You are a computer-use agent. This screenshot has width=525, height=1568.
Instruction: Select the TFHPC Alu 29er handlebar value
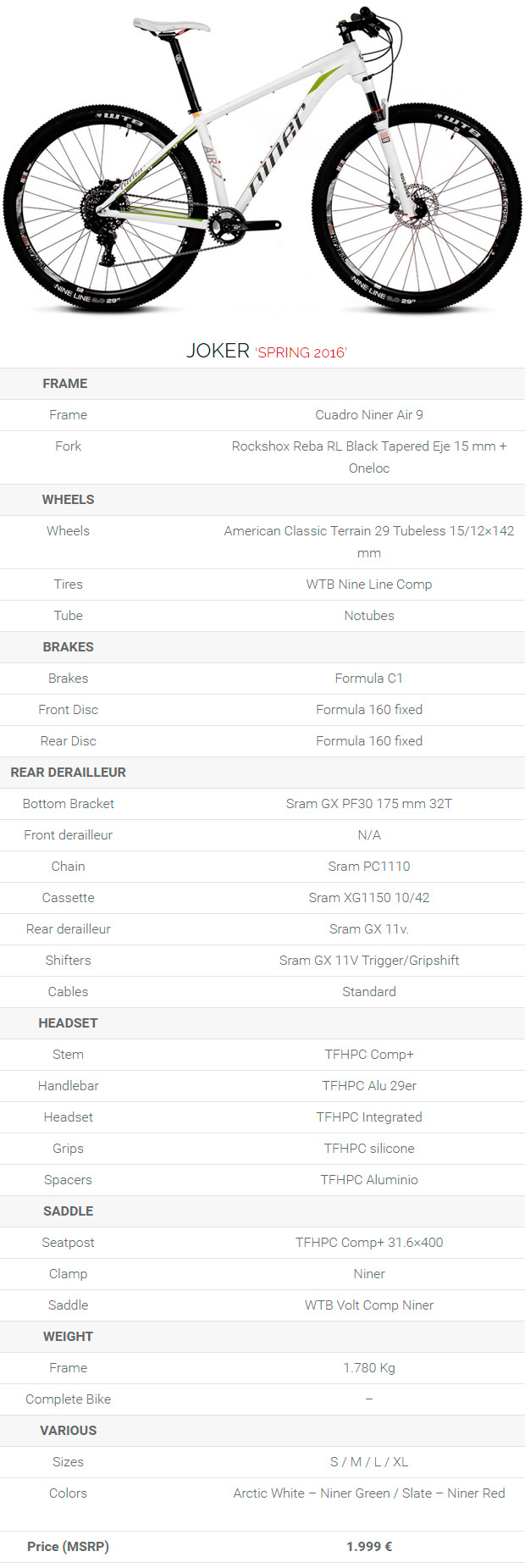pos(369,1086)
